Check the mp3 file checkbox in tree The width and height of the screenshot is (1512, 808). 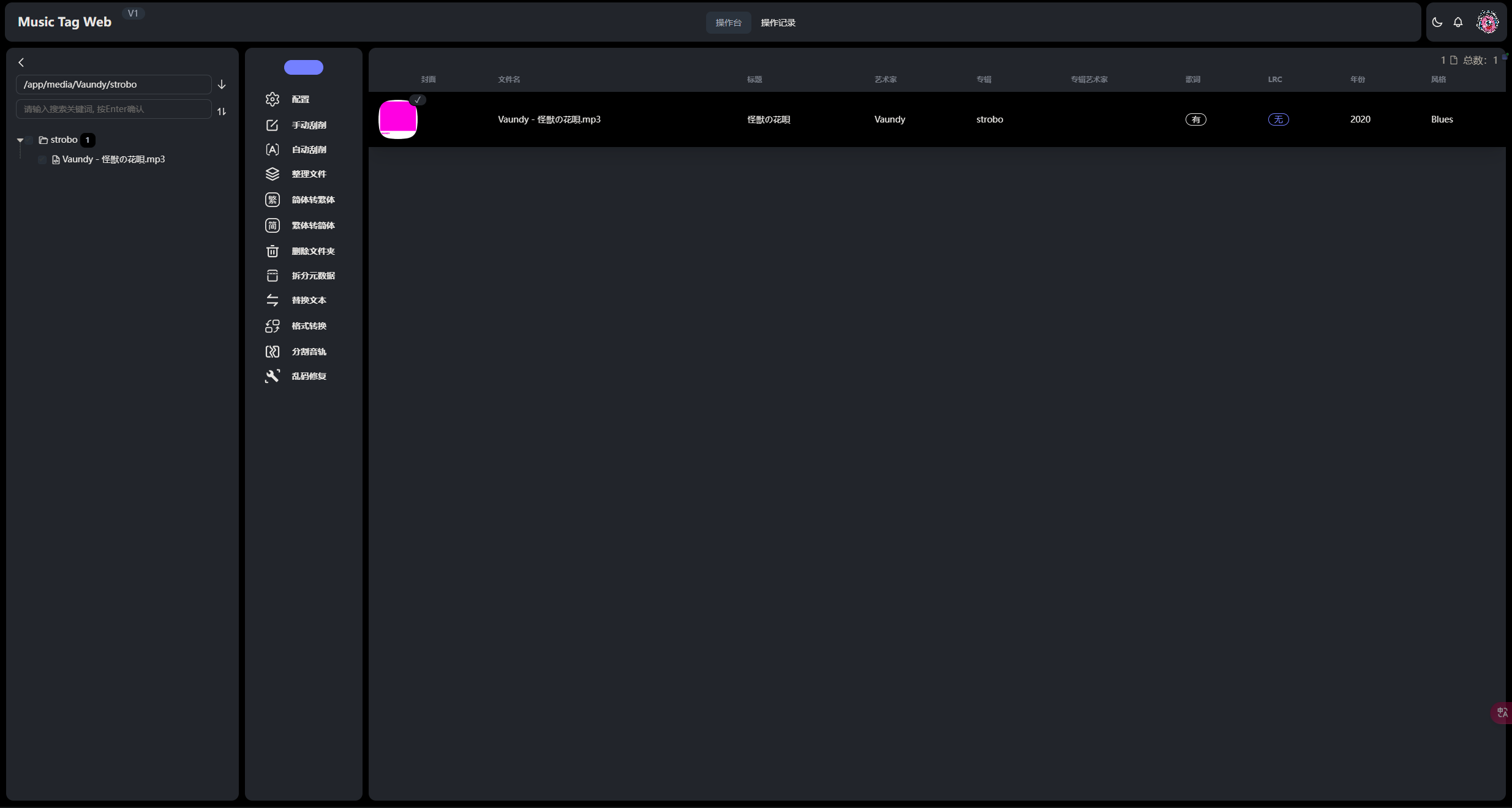click(x=42, y=160)
